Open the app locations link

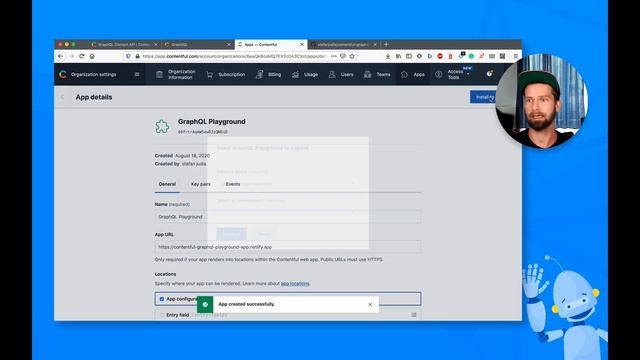point(295,283)
